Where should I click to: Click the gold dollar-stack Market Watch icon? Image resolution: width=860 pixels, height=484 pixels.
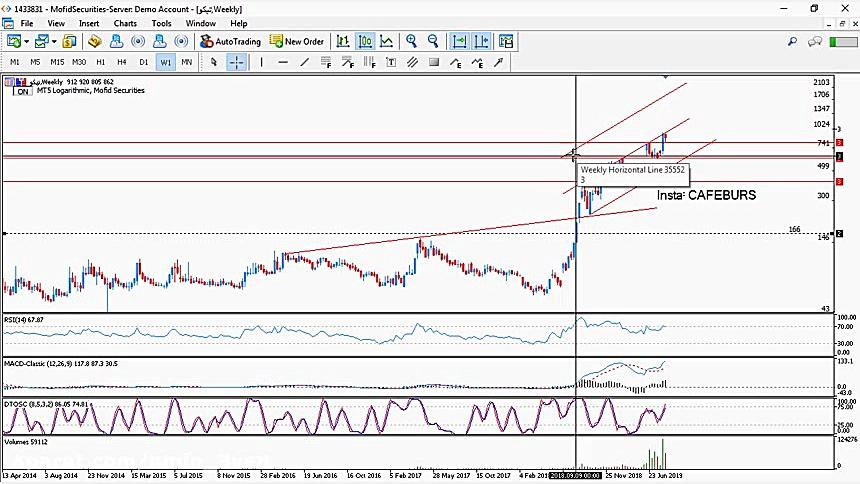click(69, 41)
